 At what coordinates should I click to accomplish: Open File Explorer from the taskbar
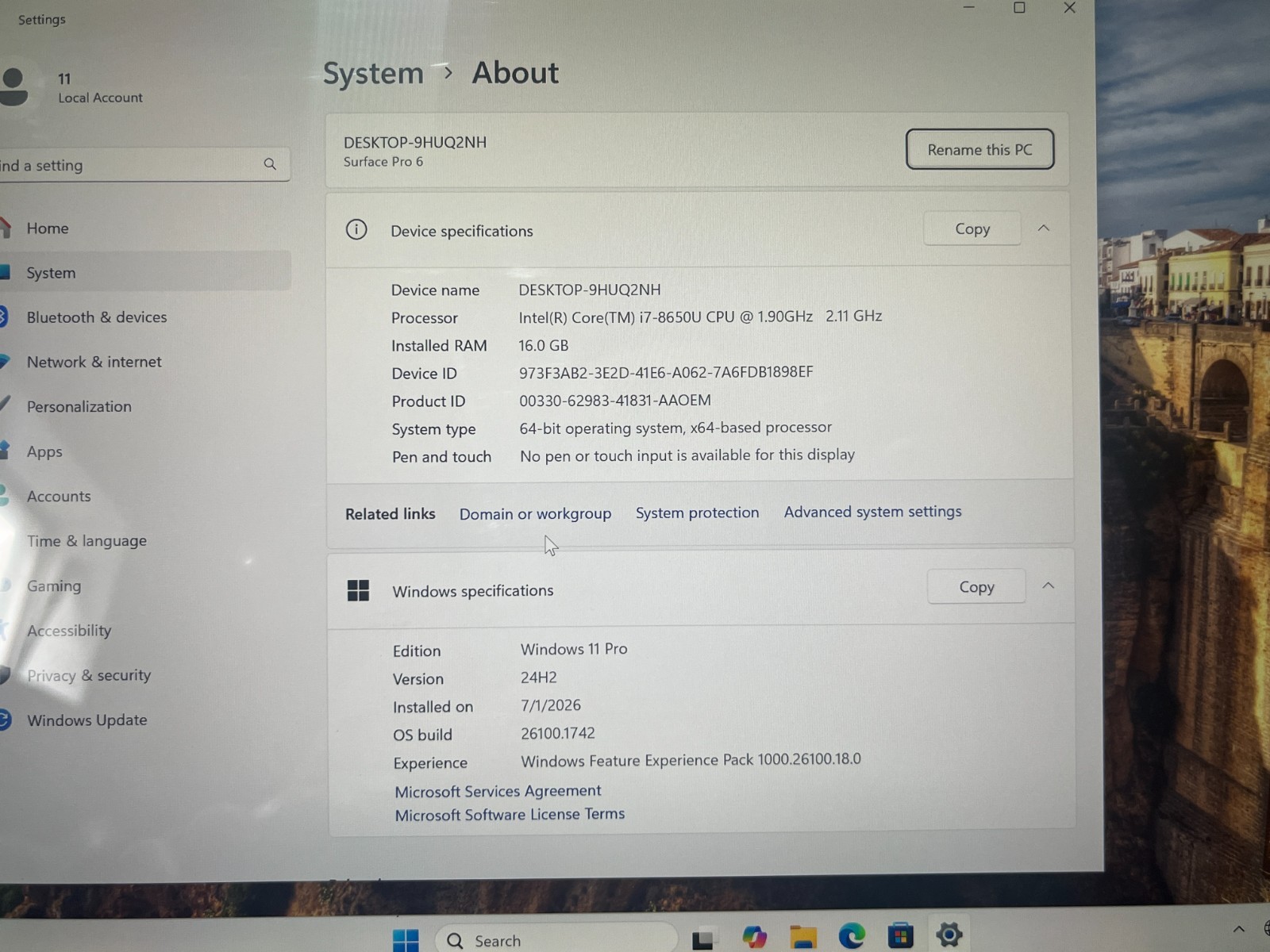[x=803, y=938]
